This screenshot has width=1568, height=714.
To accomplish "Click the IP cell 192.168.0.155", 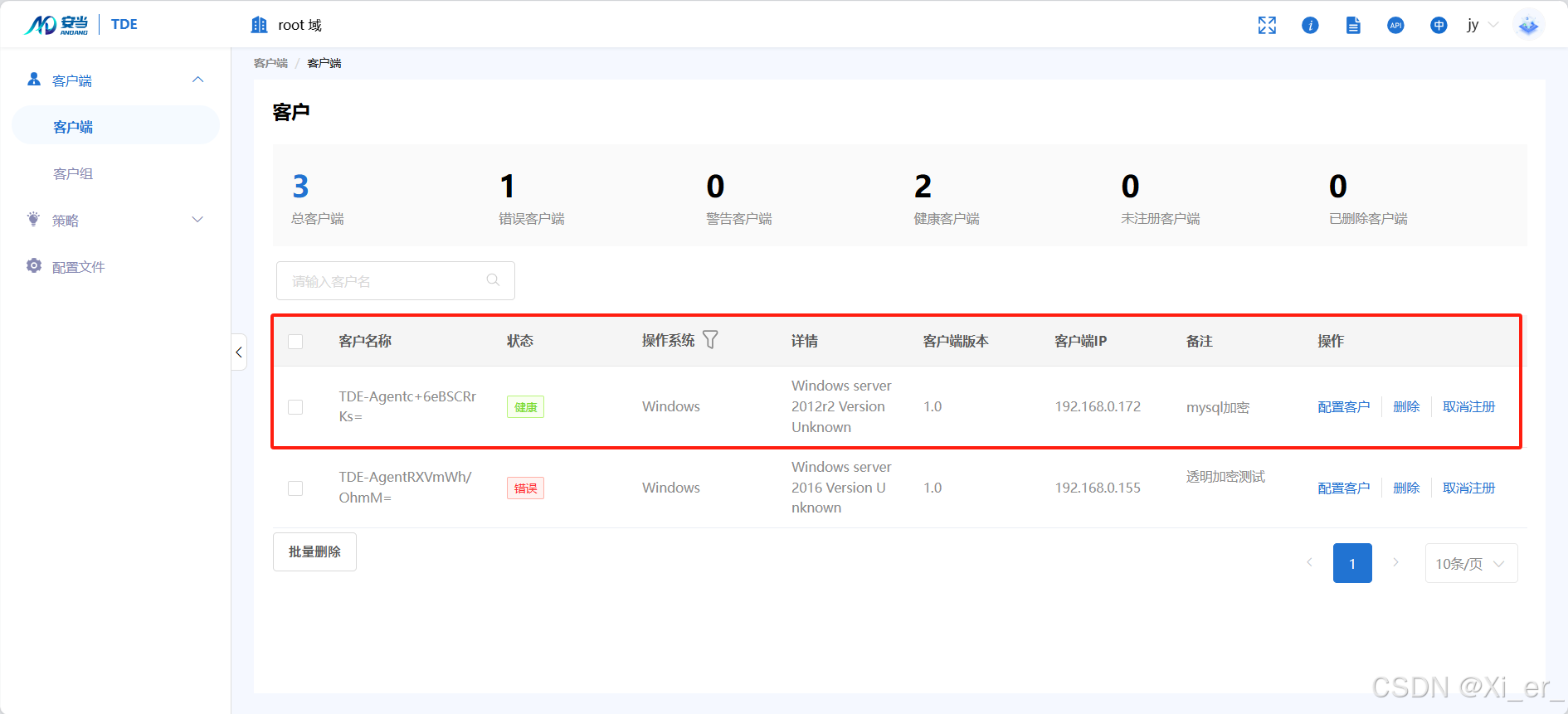I will pyautogui.click(x=1098, y=488).
